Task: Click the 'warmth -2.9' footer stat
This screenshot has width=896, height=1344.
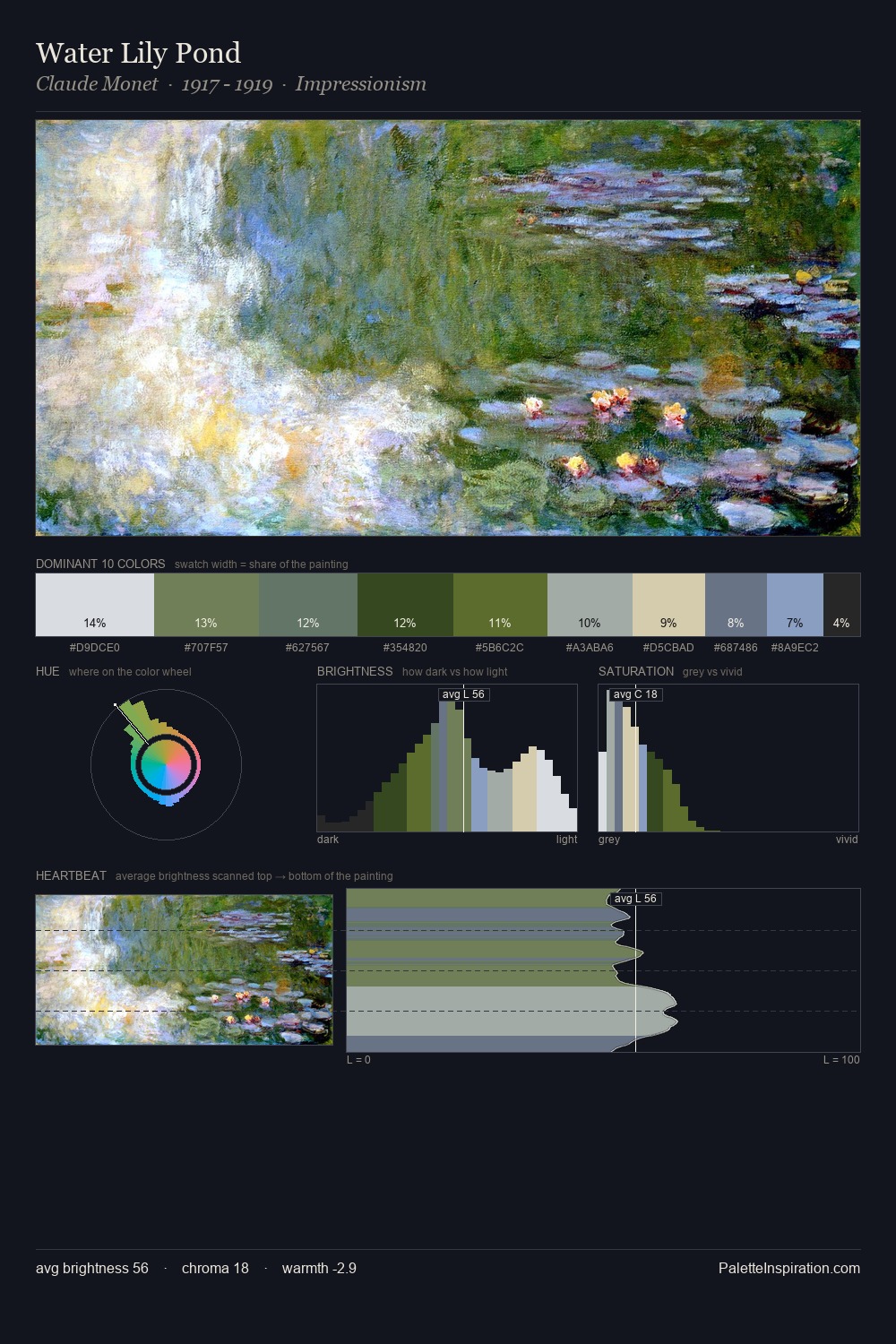Action: point(319,1269)
